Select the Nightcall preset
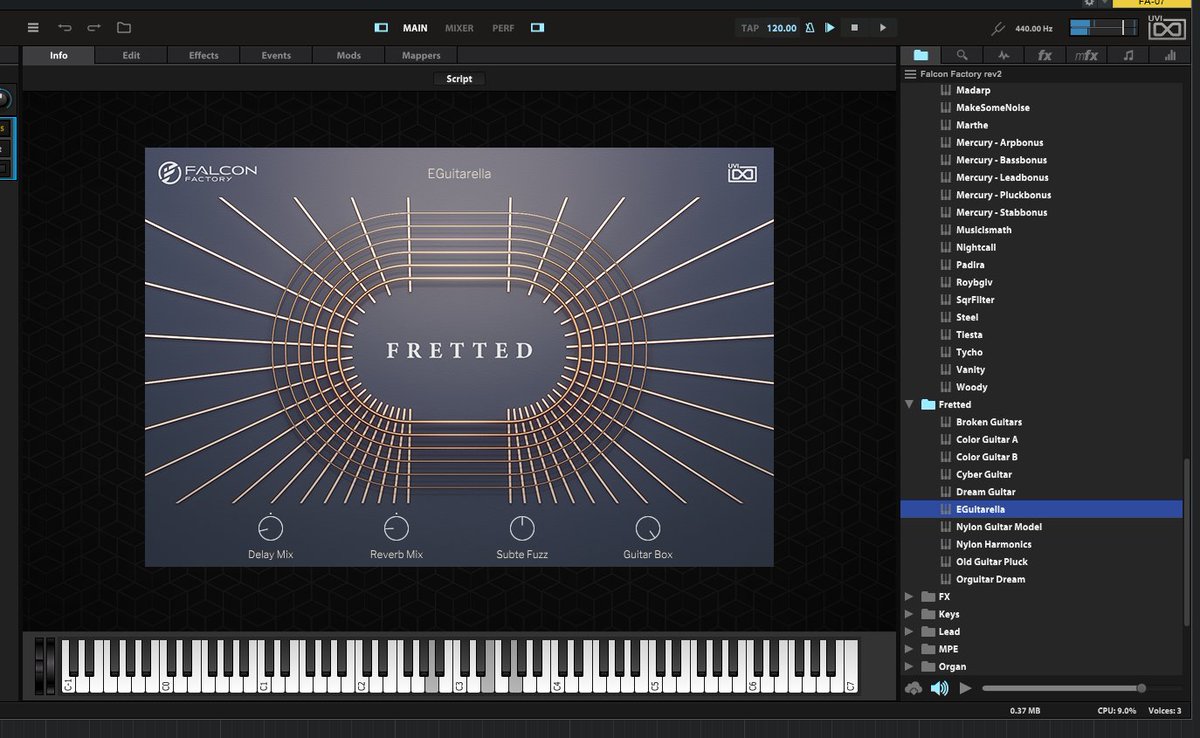The image size is (1200, 738). (x=1041, y=247)
